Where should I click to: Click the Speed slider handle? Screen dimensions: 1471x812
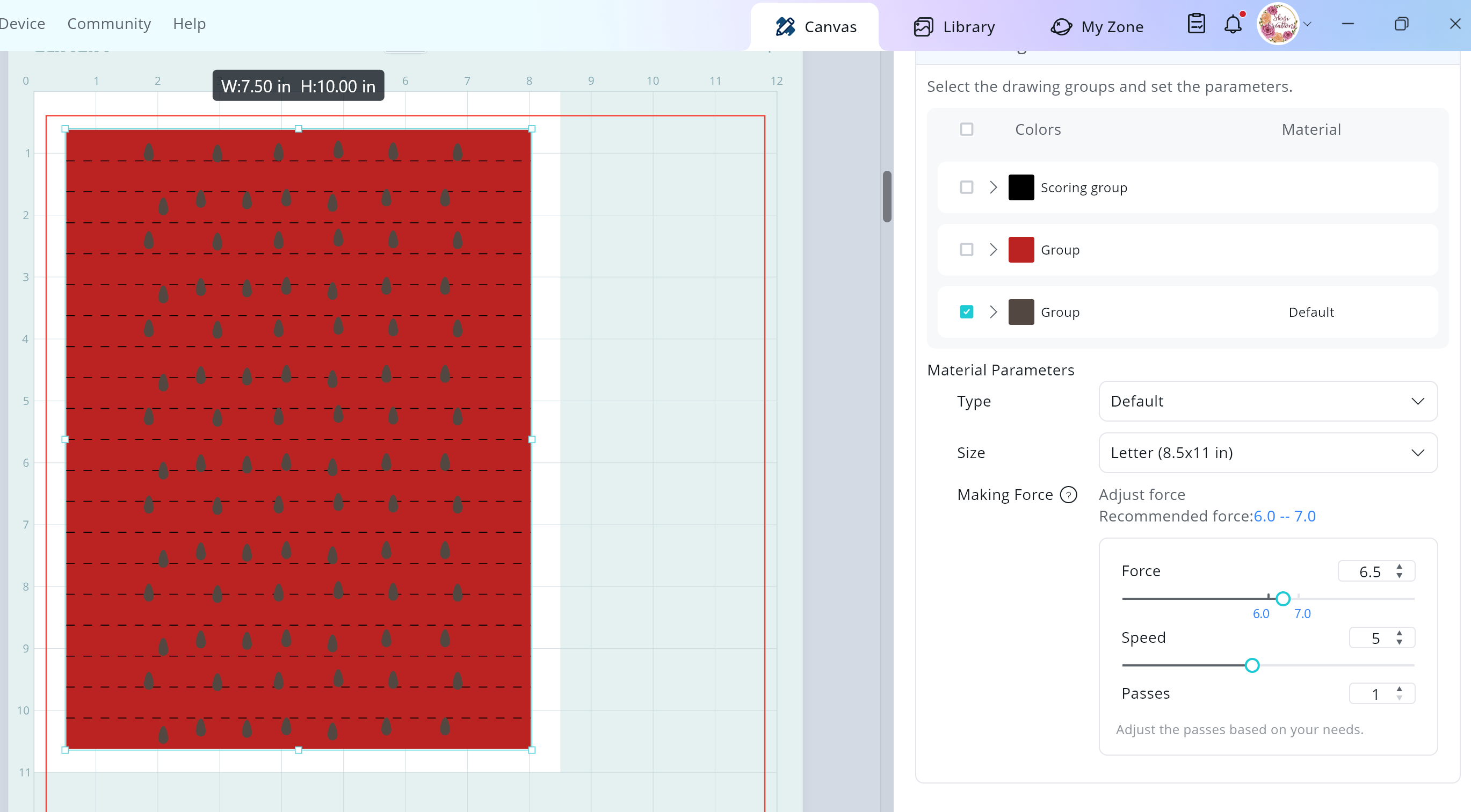click(1252, 665)
